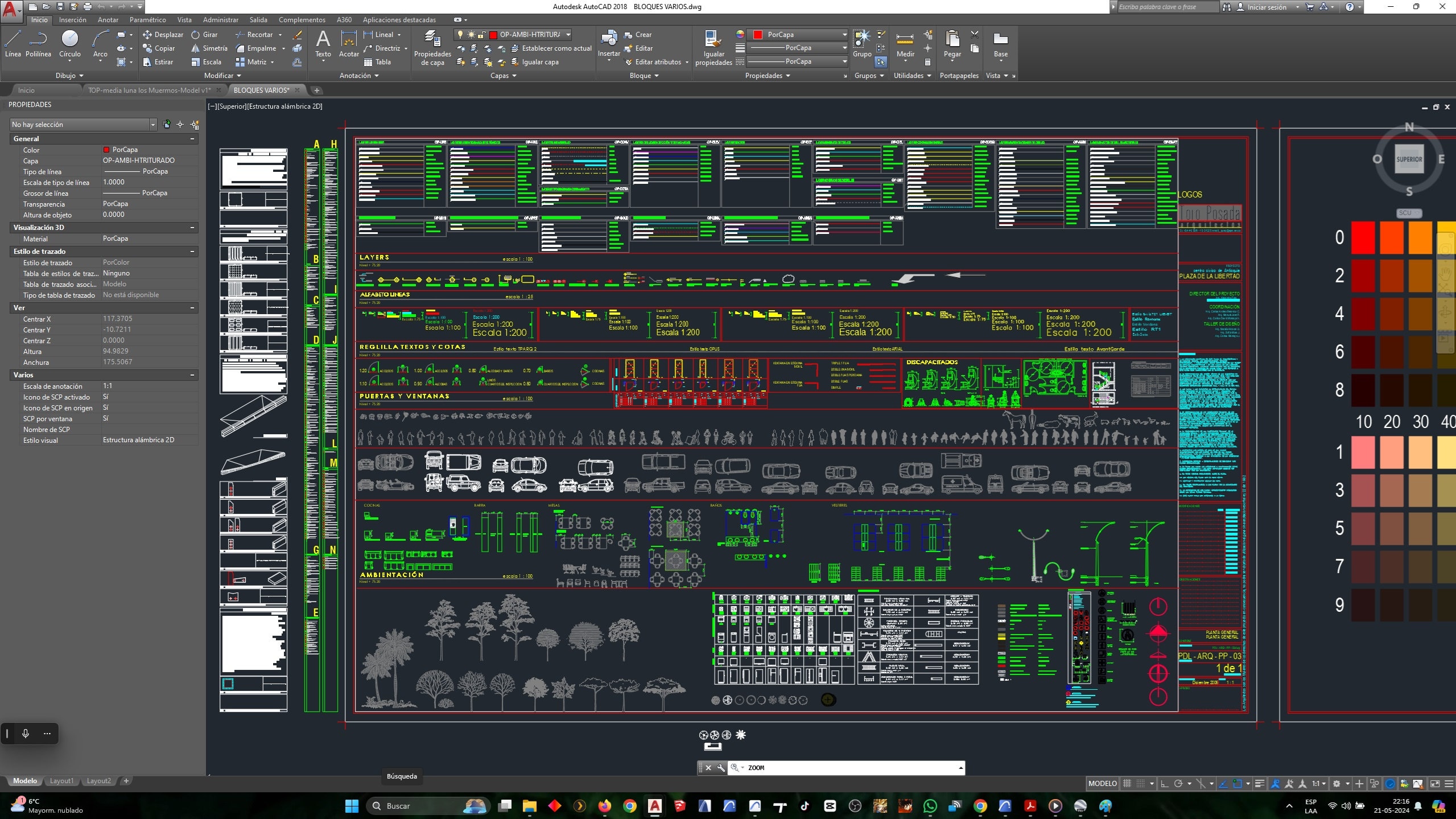Click the PorCapa color swatch in the Properties palette
This screenshot has height=819, width=1456.
coord(106,149)
